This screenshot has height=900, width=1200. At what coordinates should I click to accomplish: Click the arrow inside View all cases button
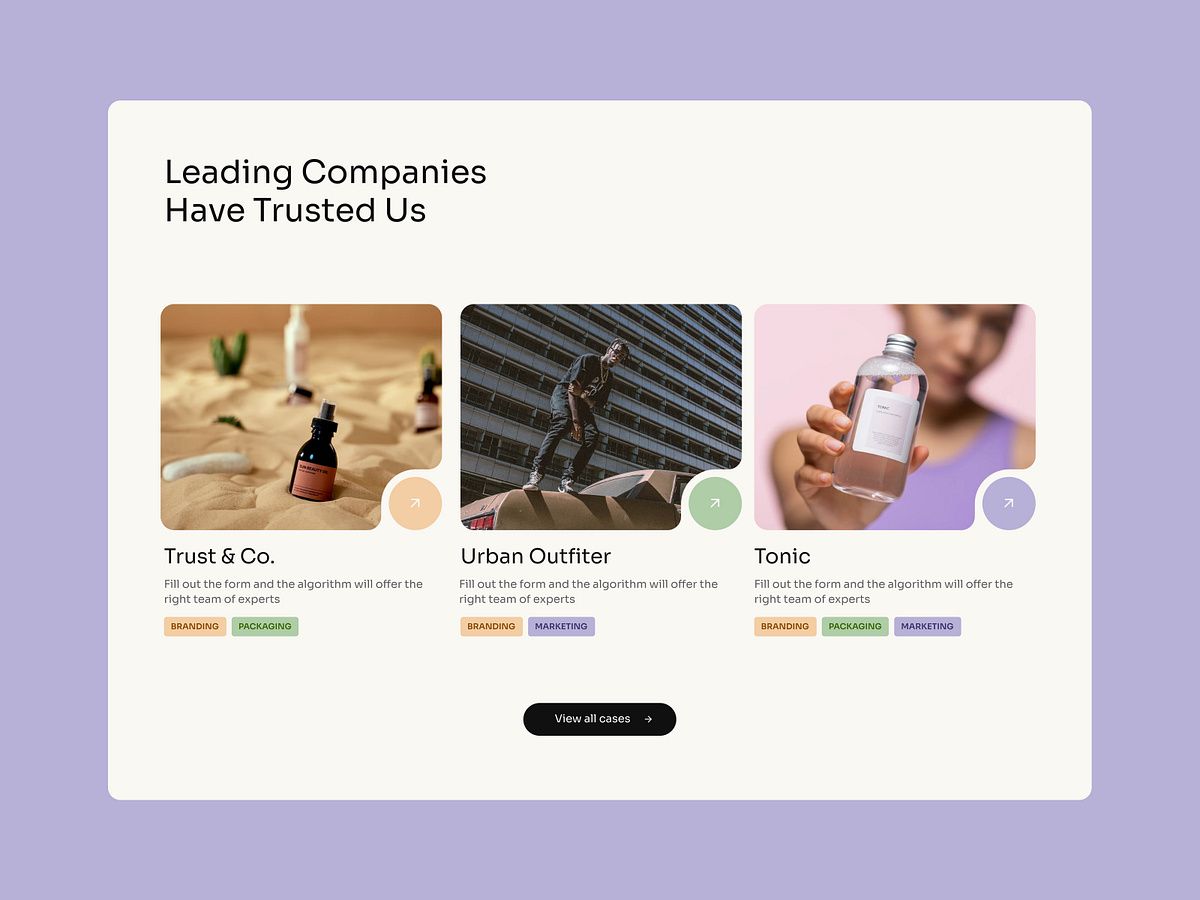pos(648,719)
